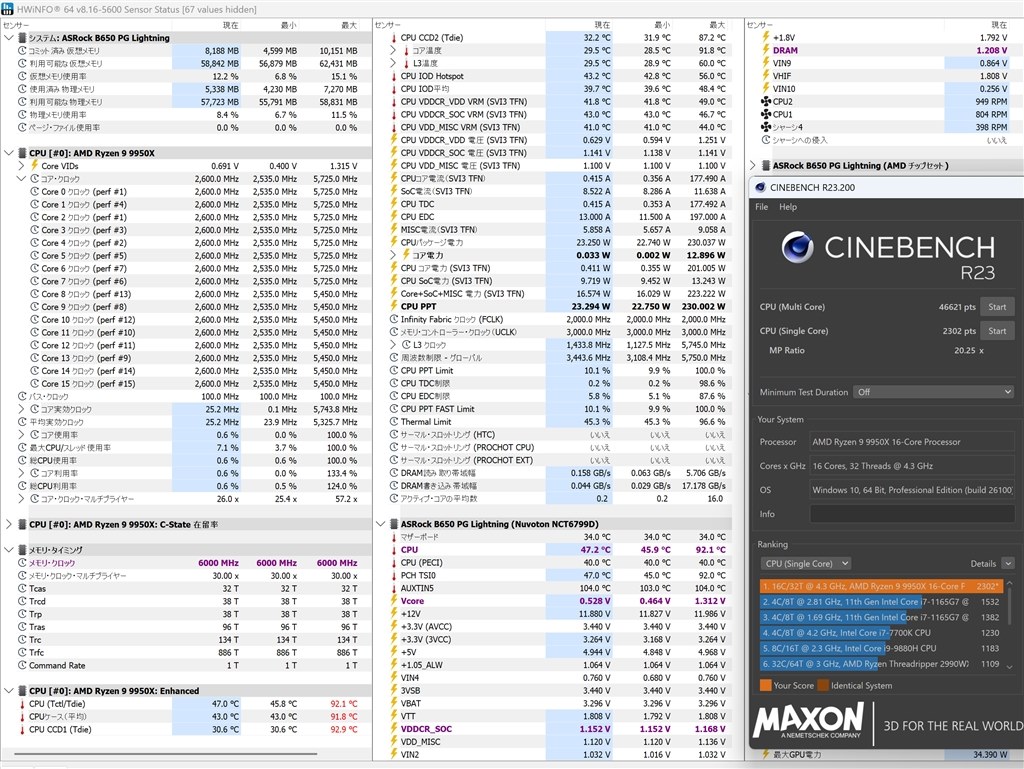Click the lightning icon beside VBAT

point(394,703)
